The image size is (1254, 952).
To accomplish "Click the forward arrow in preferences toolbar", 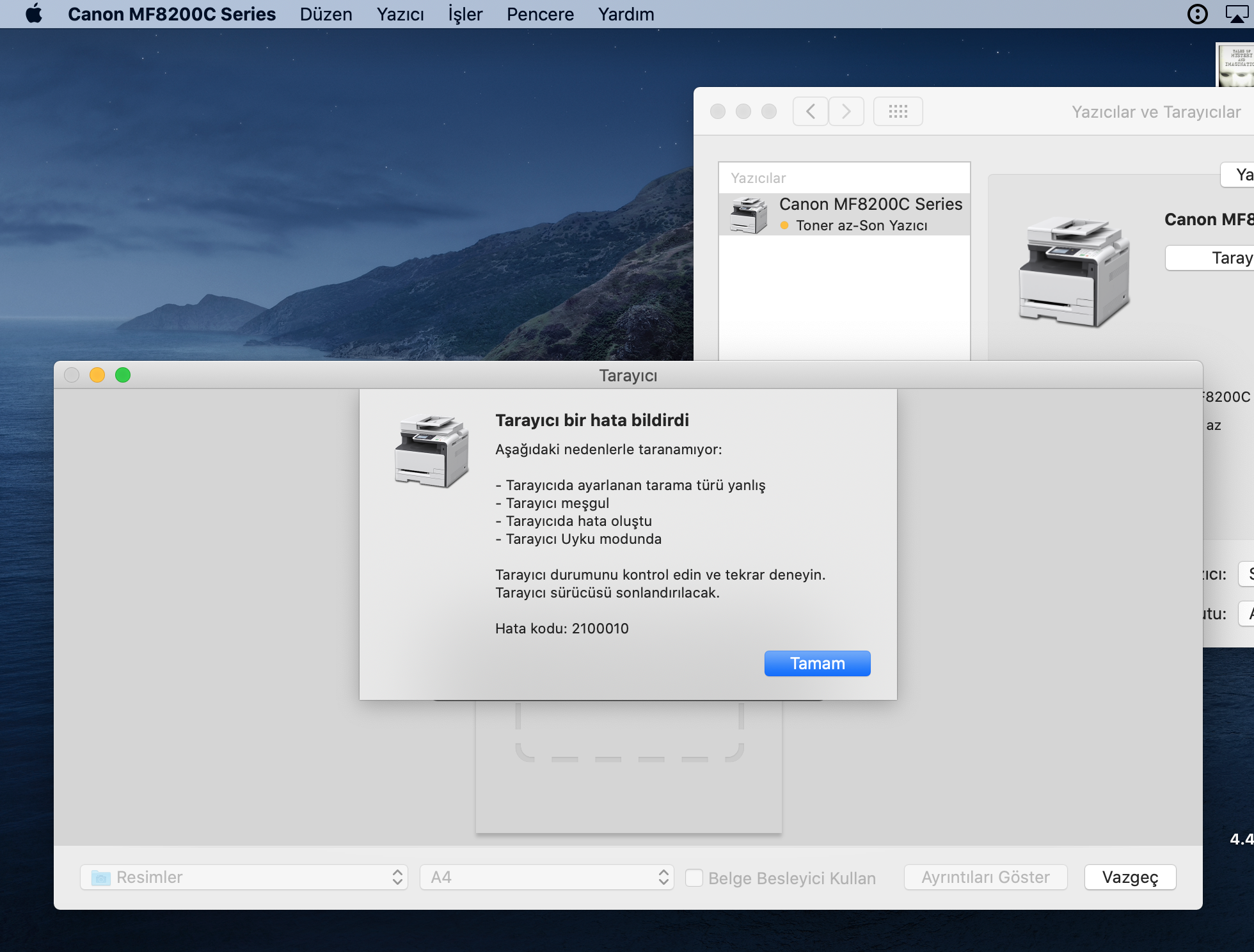I will 846,111.
